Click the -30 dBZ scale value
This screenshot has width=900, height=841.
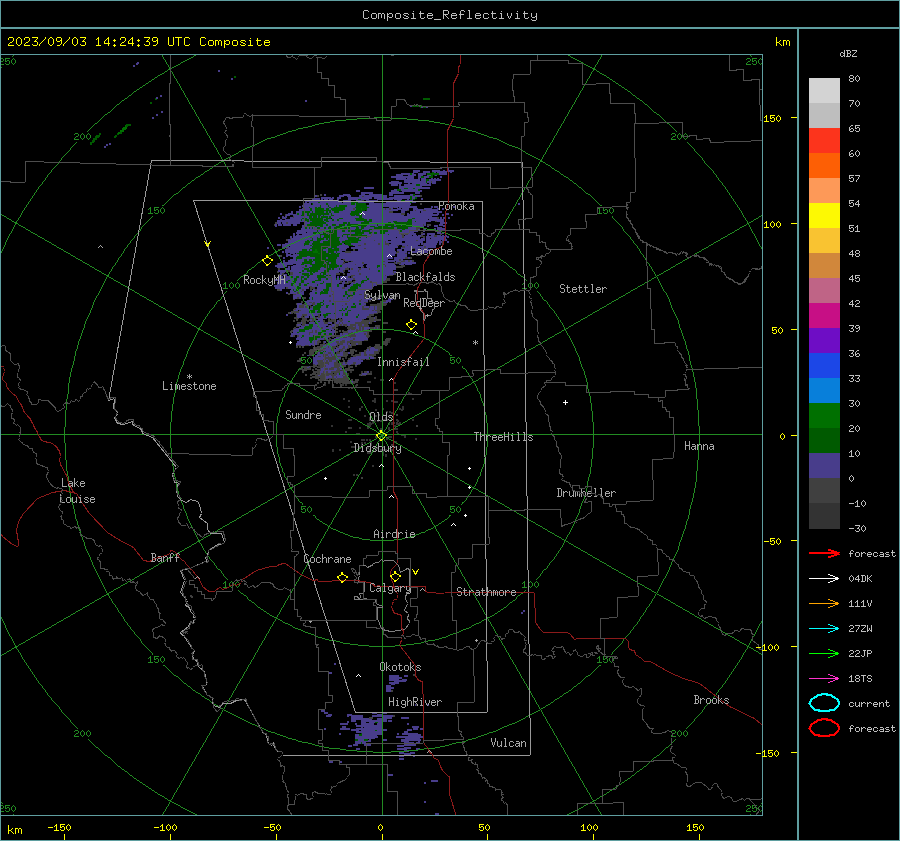tap(858, 529)
